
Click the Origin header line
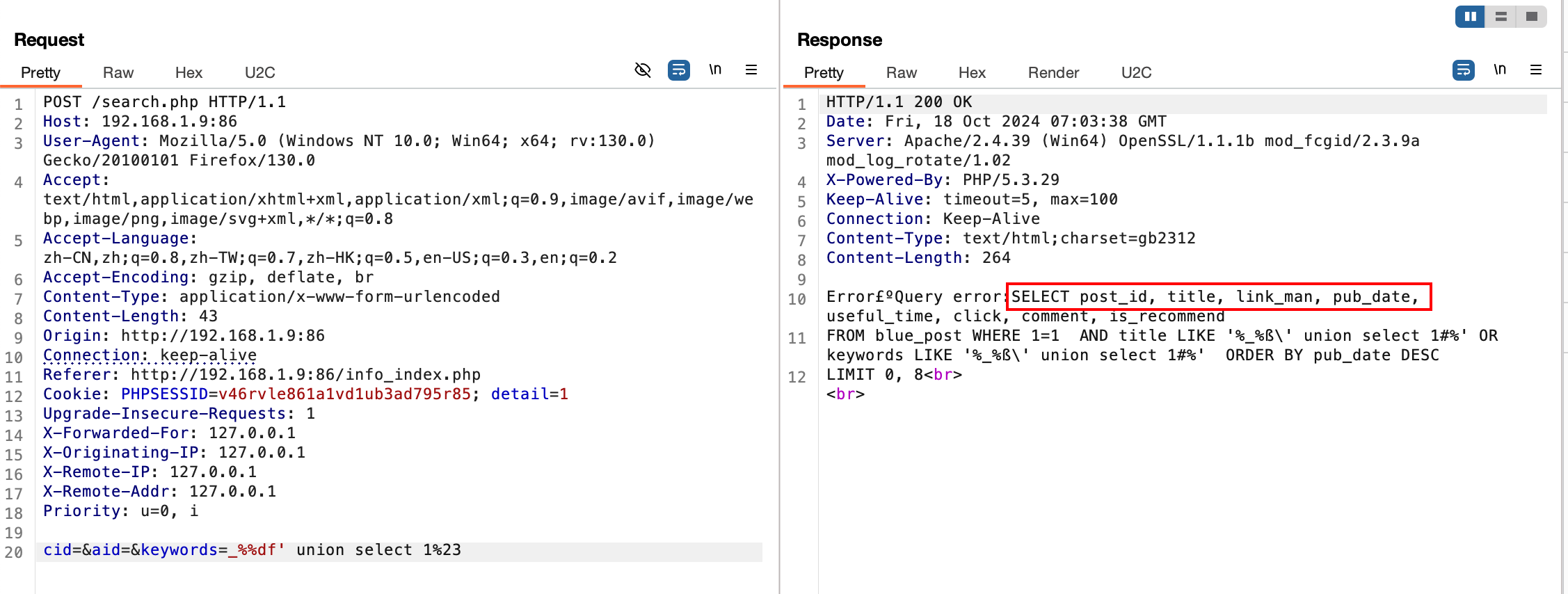184,336
